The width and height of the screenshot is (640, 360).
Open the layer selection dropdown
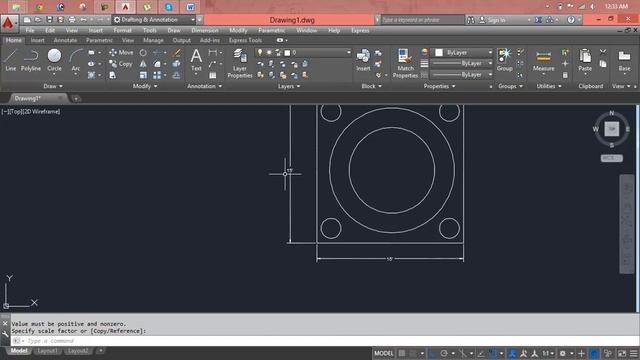pyautogui.click(x=303, y=53)
